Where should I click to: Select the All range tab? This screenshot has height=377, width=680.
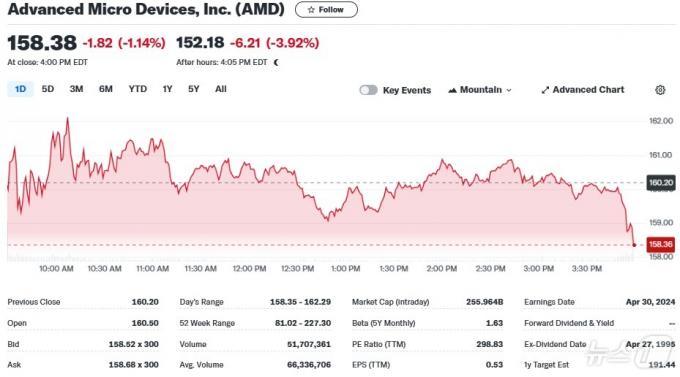pos(221,89)
